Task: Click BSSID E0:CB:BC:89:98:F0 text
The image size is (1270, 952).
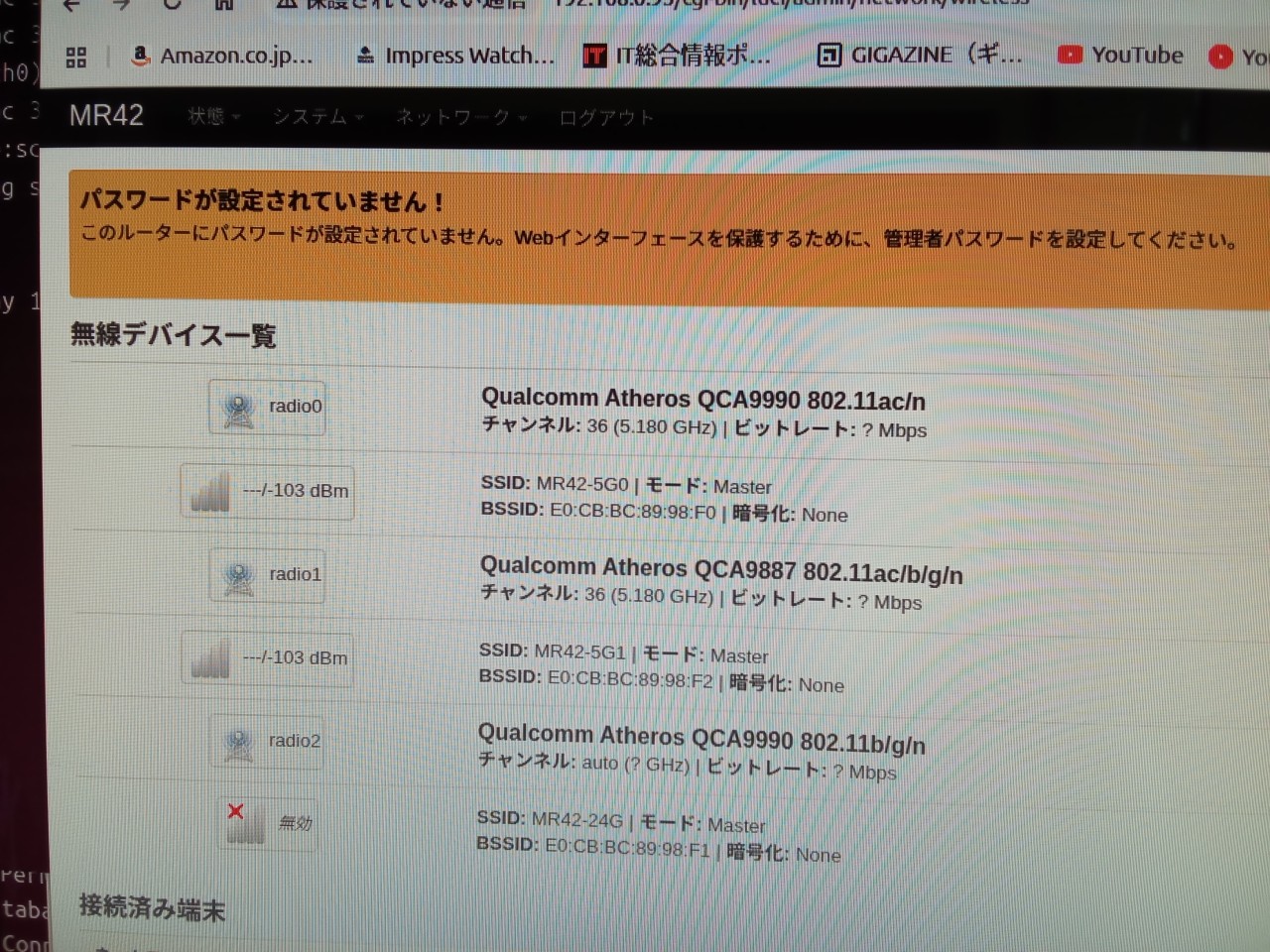Action: click(598, 512)
